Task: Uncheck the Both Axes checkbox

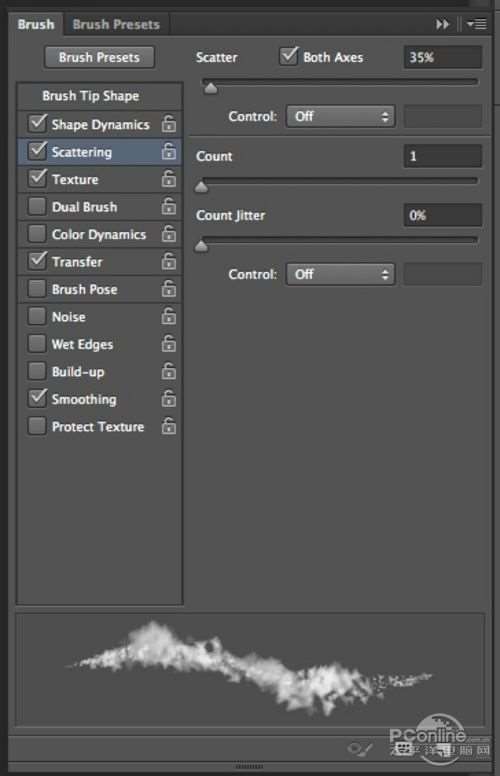Action: pyautogui.click(x=288, y=56)
